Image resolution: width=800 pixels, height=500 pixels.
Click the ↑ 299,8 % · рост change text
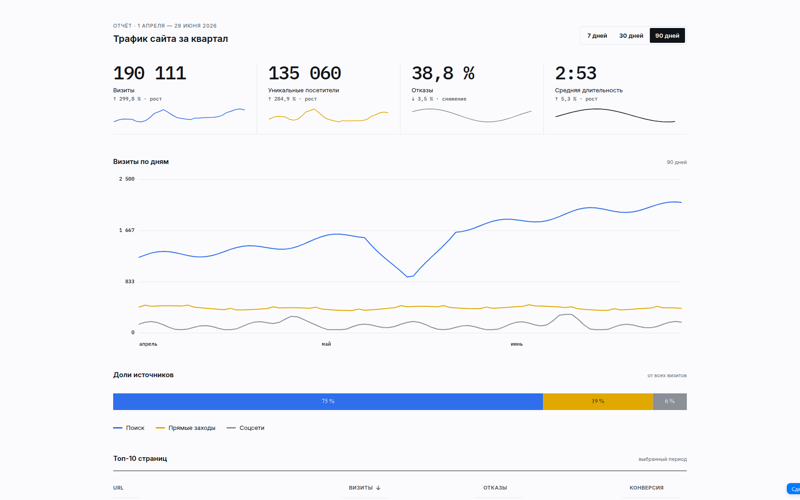pyautogui.click(x=137, y=99)
